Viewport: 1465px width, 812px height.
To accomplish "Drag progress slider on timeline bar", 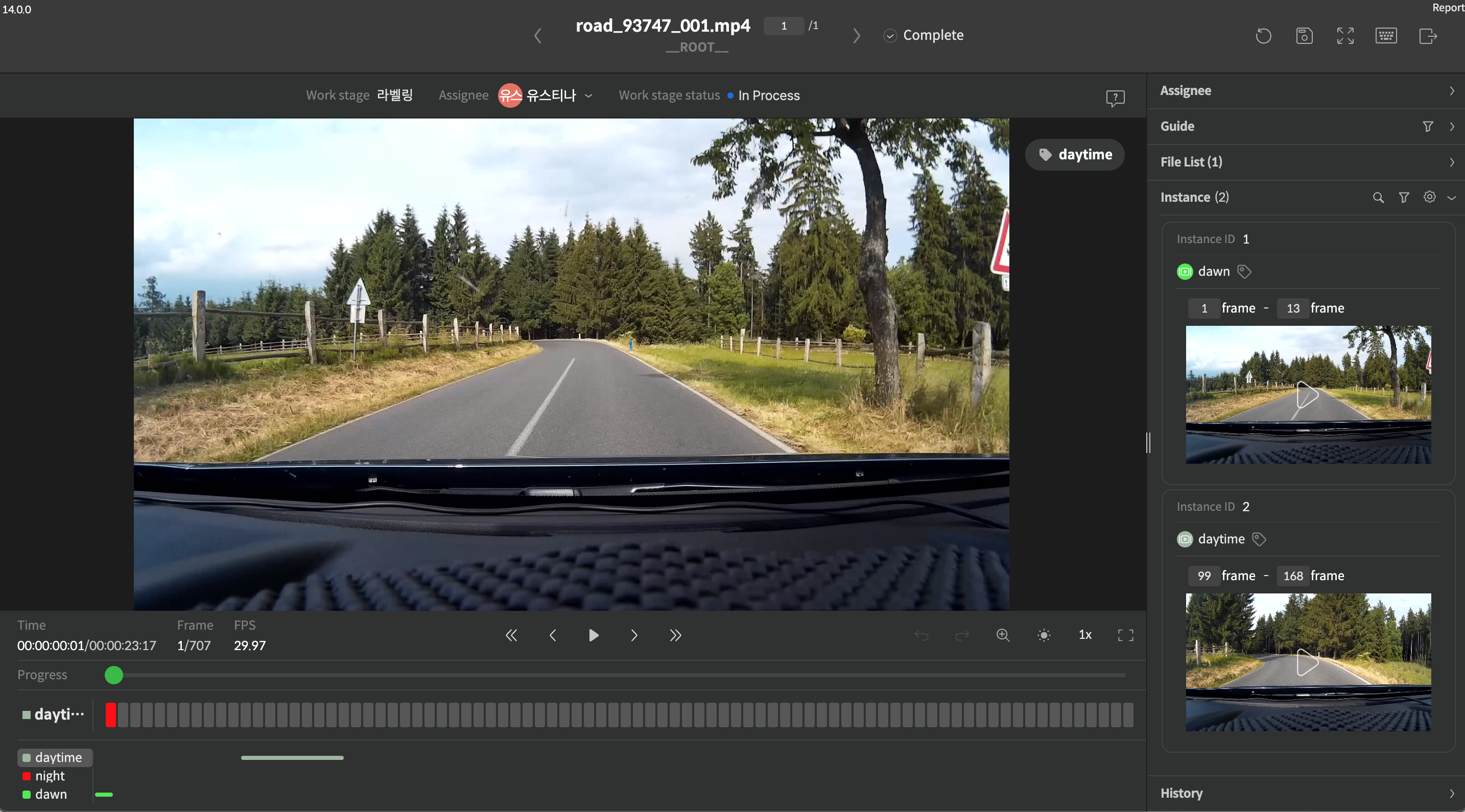I will click(x=113, y=675).
